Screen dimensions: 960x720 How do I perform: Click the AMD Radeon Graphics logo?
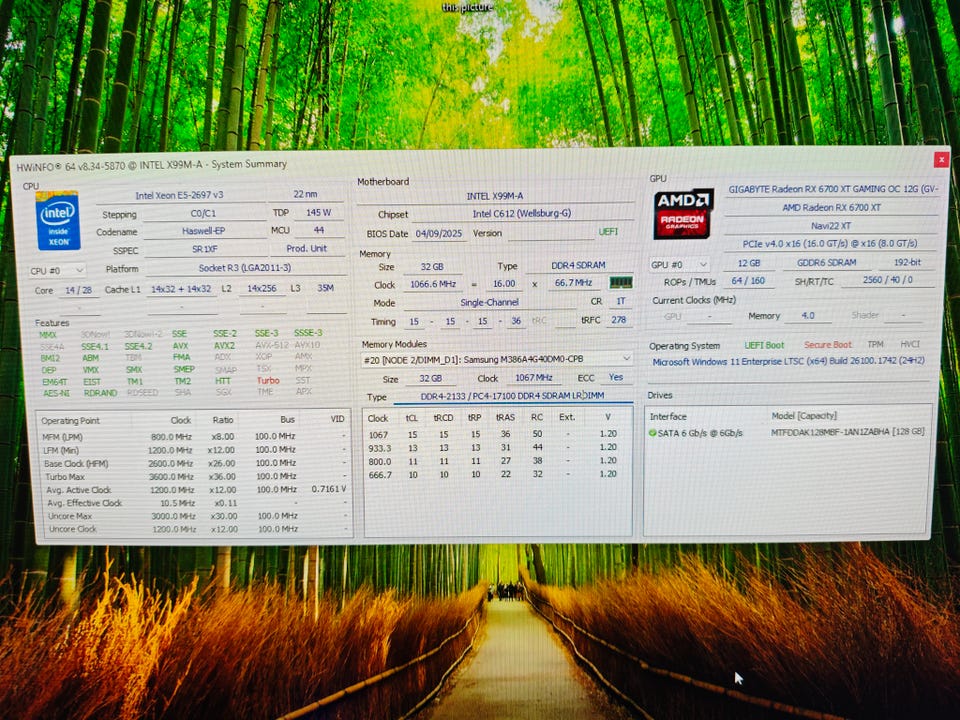click(x=683, y=213)
